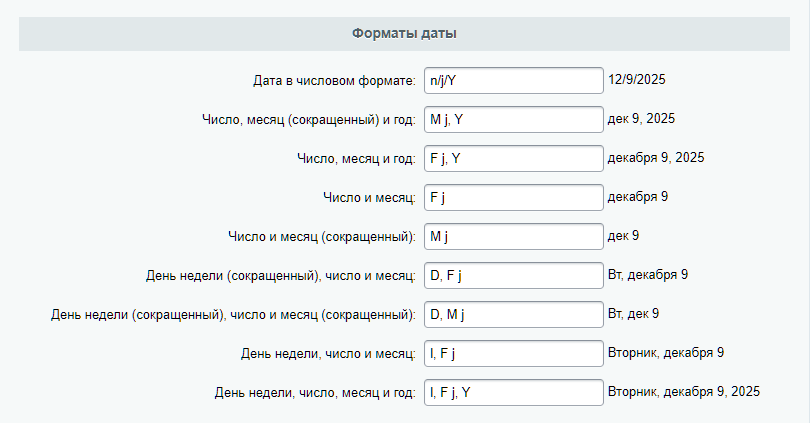Select the 'F j' day and month field
The image size is (810, 423).
513,197
